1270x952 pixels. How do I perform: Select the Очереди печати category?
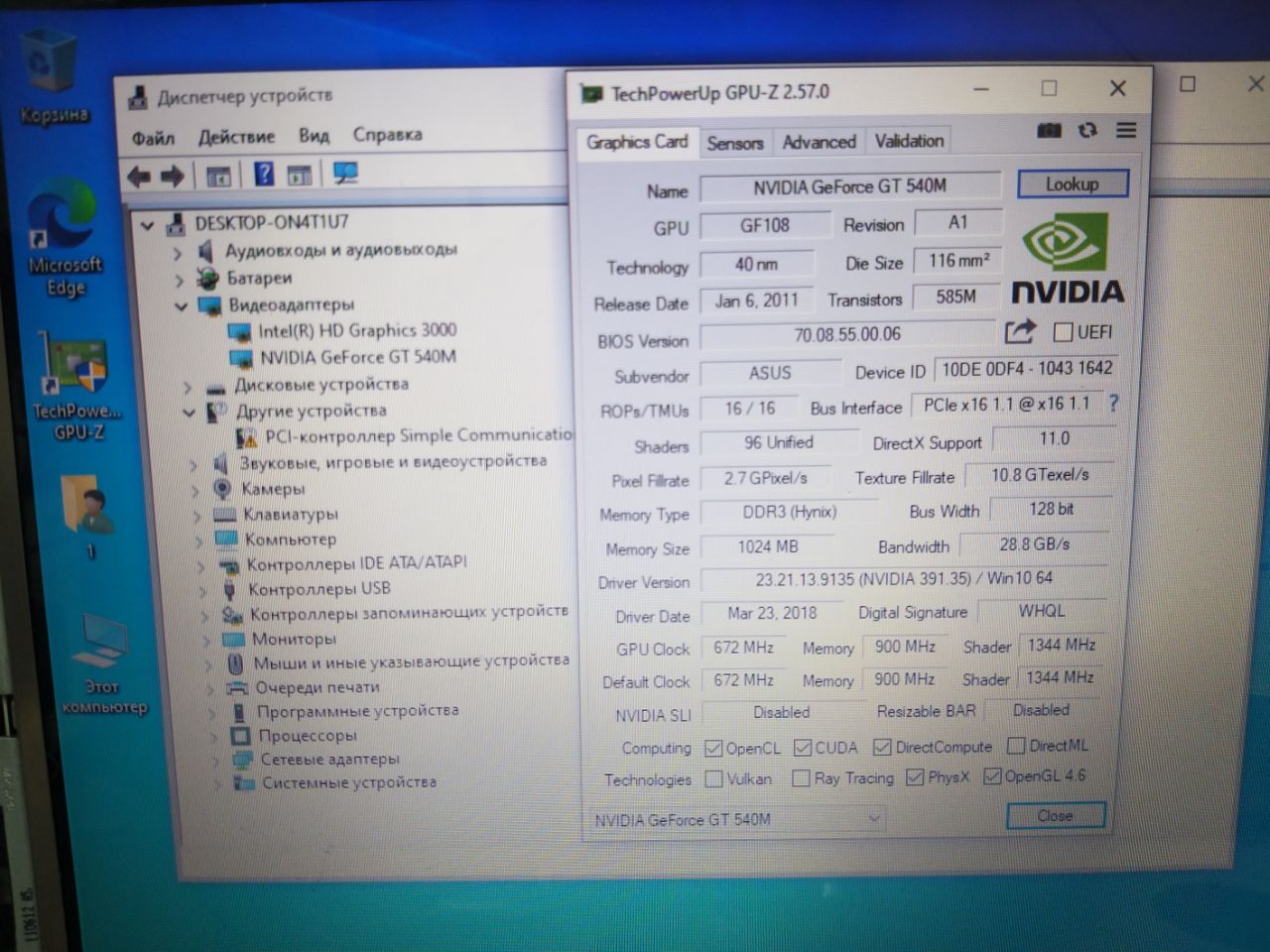coord(304,686)
